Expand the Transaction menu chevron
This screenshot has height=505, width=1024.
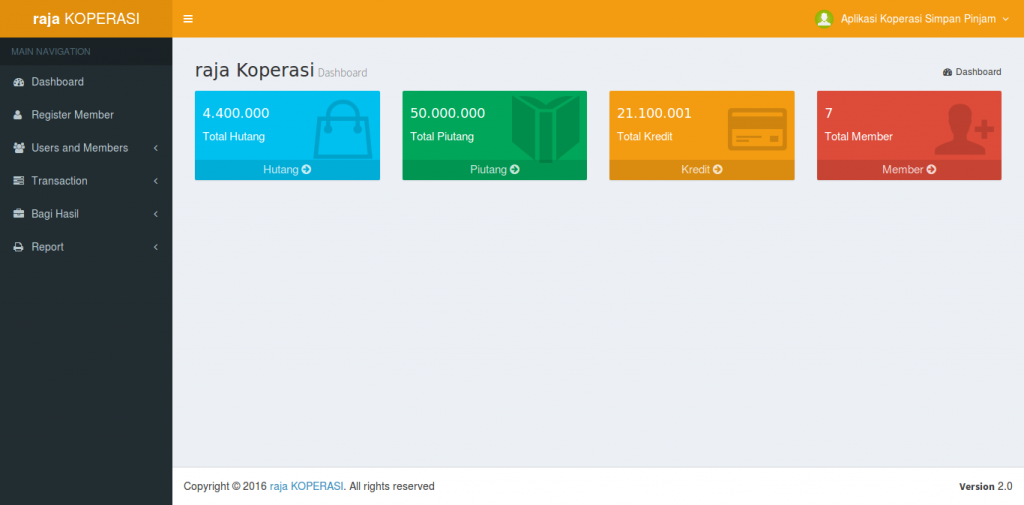[155, 181]
